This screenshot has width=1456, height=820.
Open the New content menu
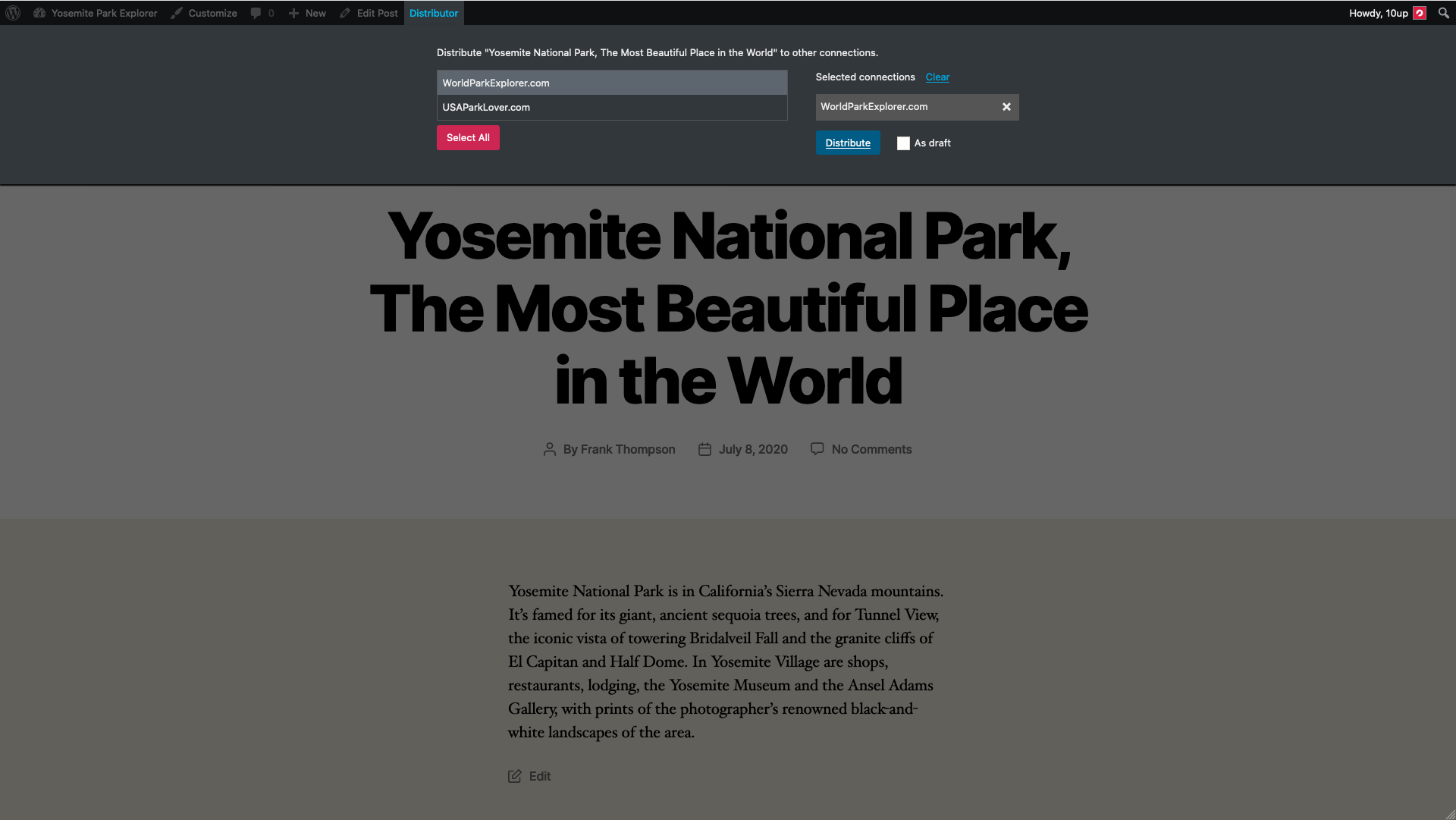coord(307,13)
